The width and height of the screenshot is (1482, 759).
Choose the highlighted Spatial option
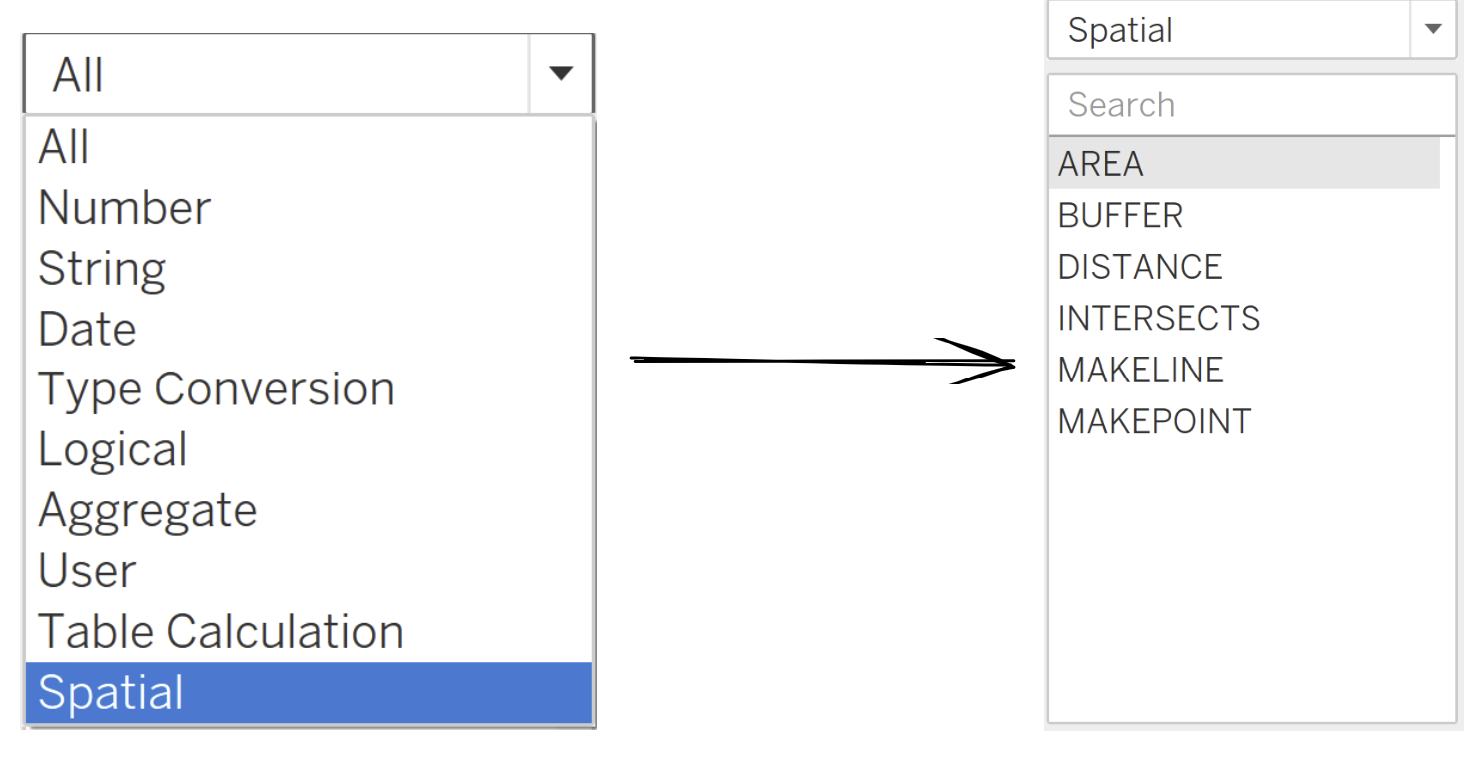(110, 693)
